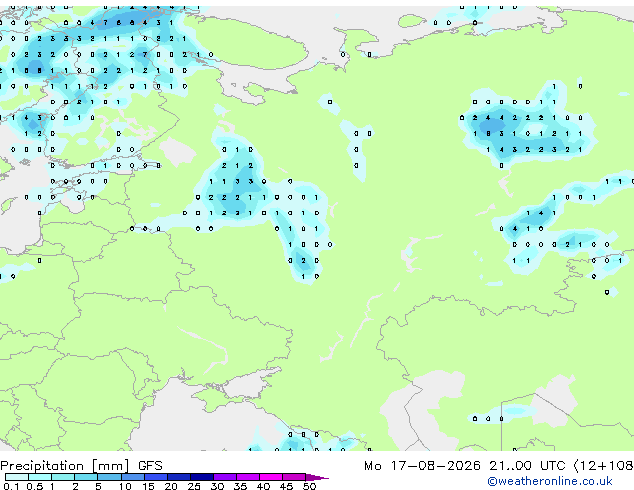Click the legend label 0.1
The height and width of the screenshot is (490, 634).
[11, 486]
